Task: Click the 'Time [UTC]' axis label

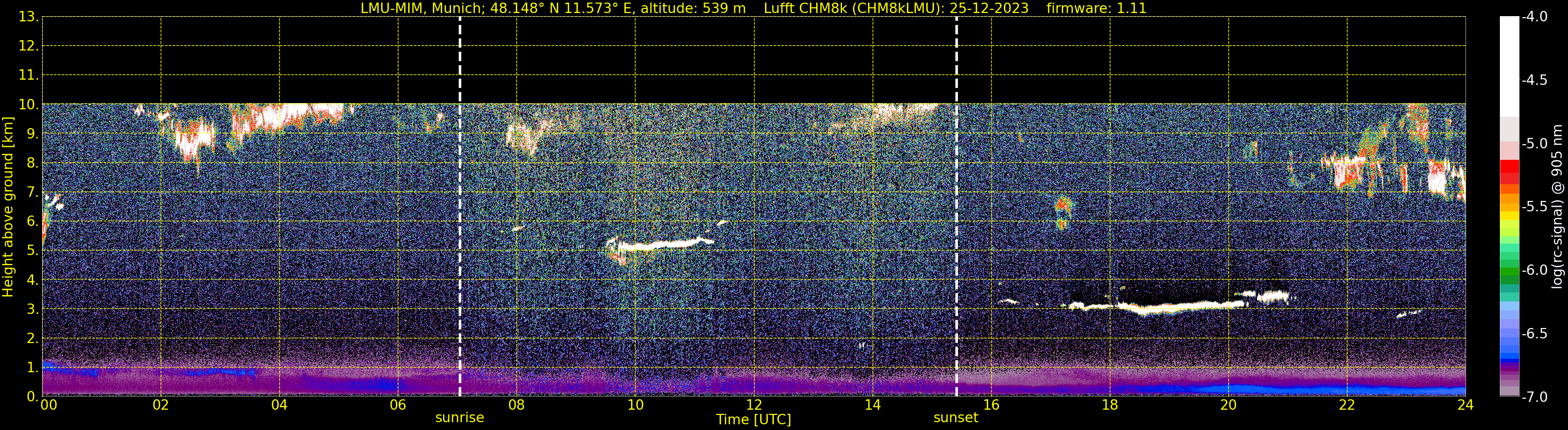Action: pos(754,420)
